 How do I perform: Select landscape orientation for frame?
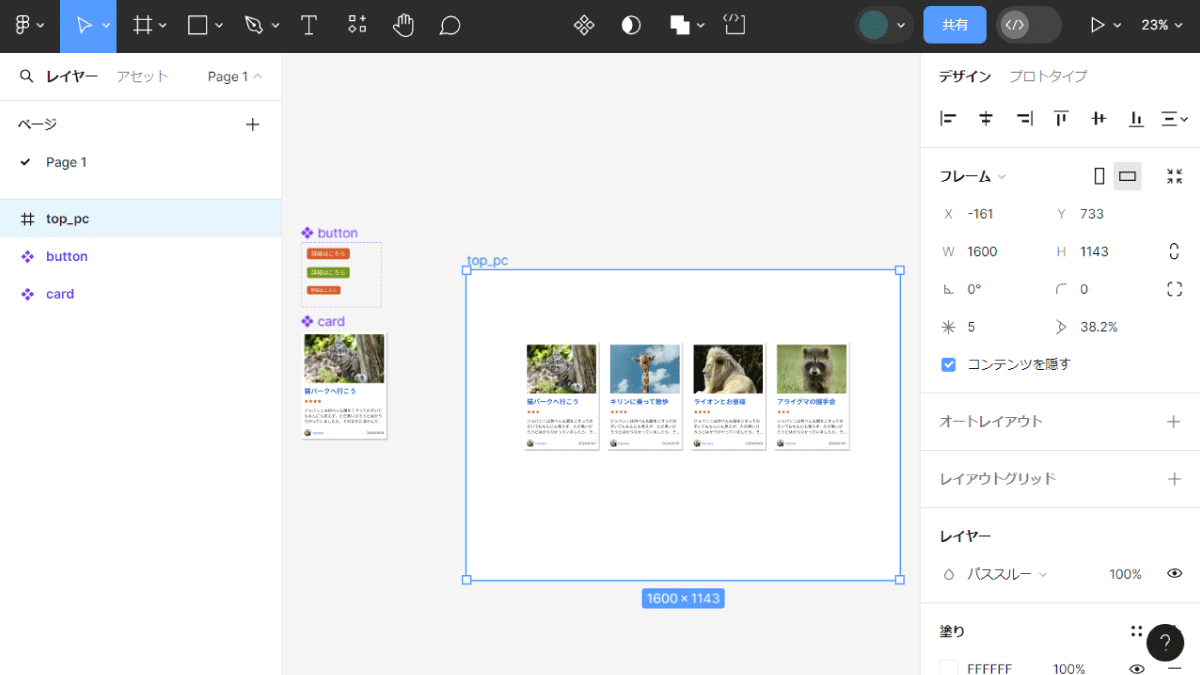tap(1128, 176)
